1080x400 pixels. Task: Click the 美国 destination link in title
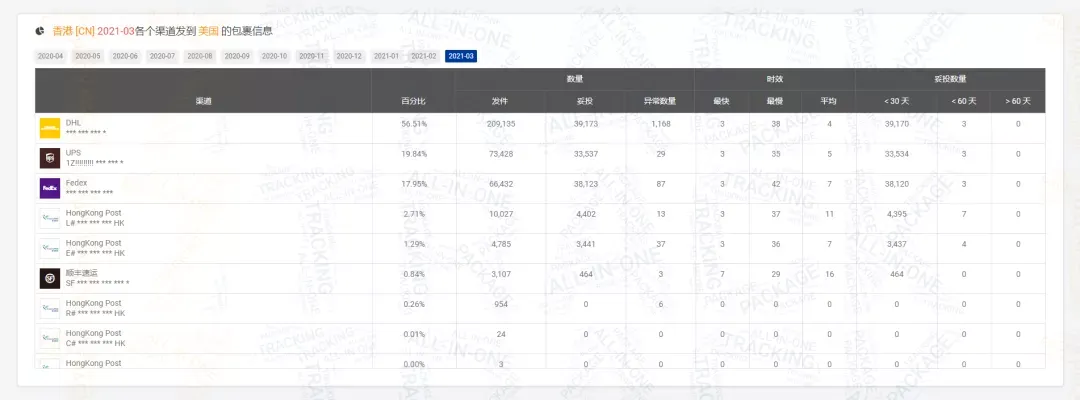tap(208, 31)
